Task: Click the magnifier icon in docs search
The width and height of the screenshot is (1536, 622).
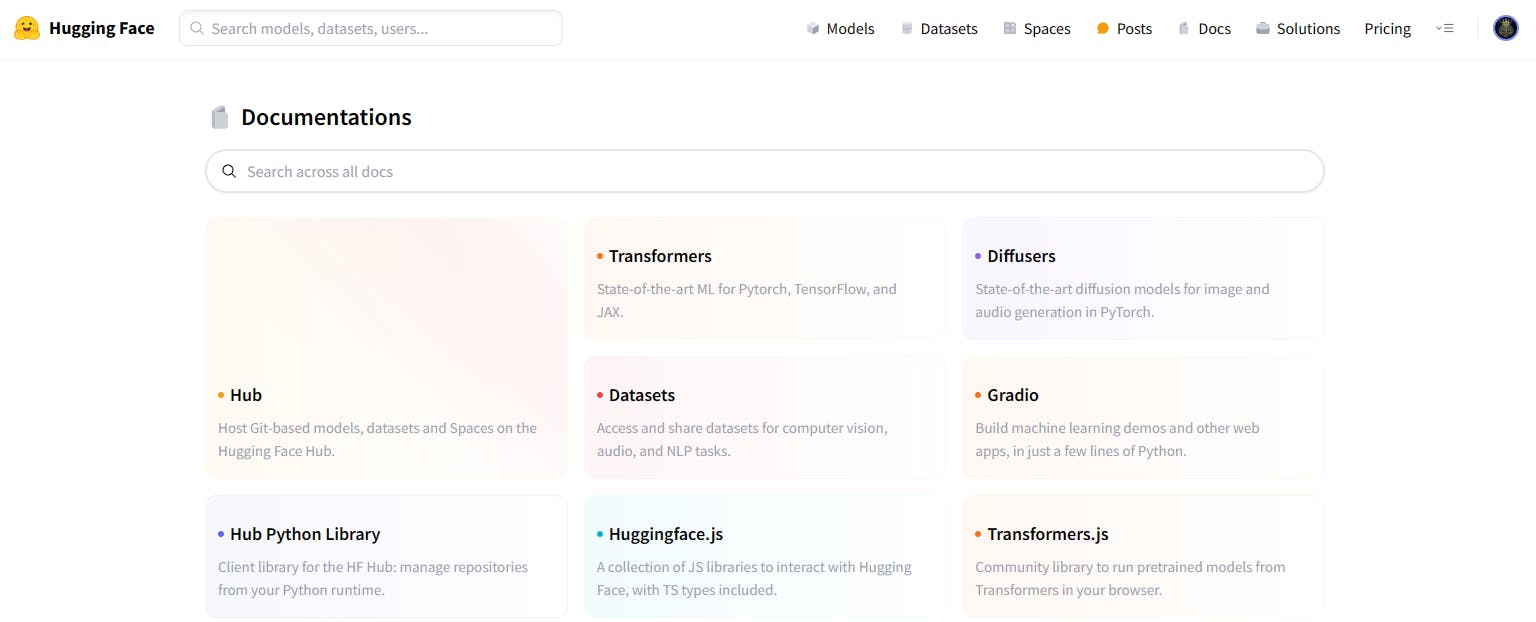Action: coord(229,171)
